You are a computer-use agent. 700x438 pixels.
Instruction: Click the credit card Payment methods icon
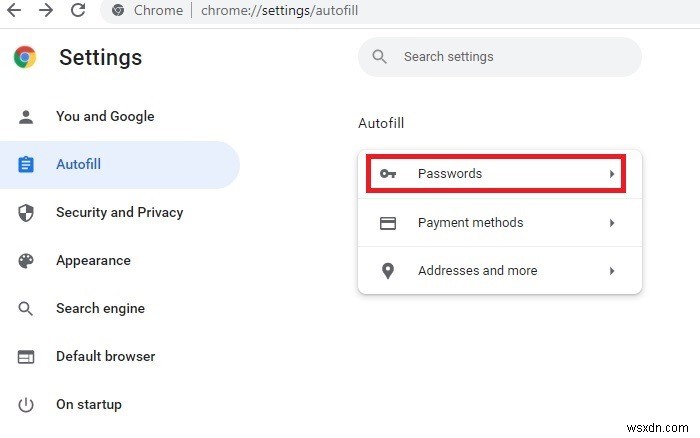pos(388,223)
